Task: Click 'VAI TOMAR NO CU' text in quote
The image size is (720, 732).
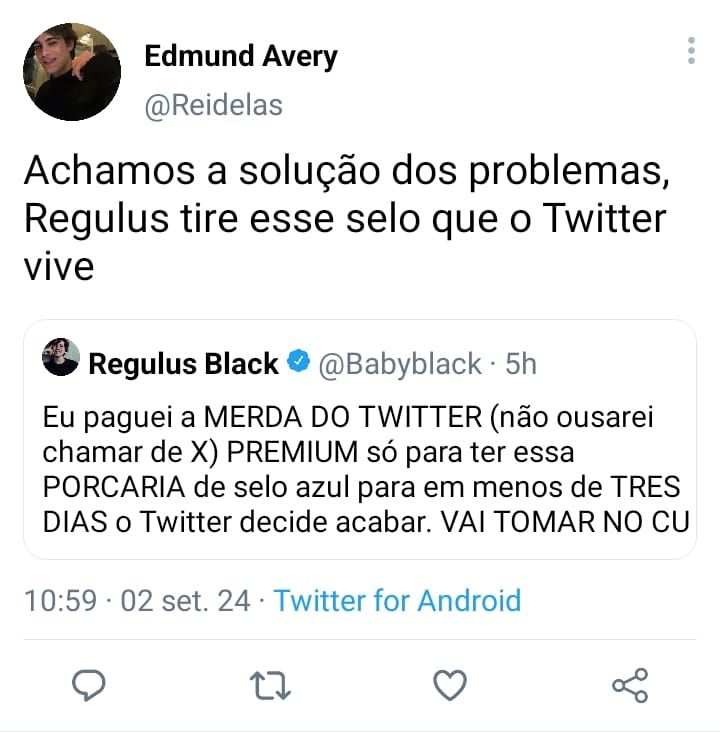Action: coord(566,522)
